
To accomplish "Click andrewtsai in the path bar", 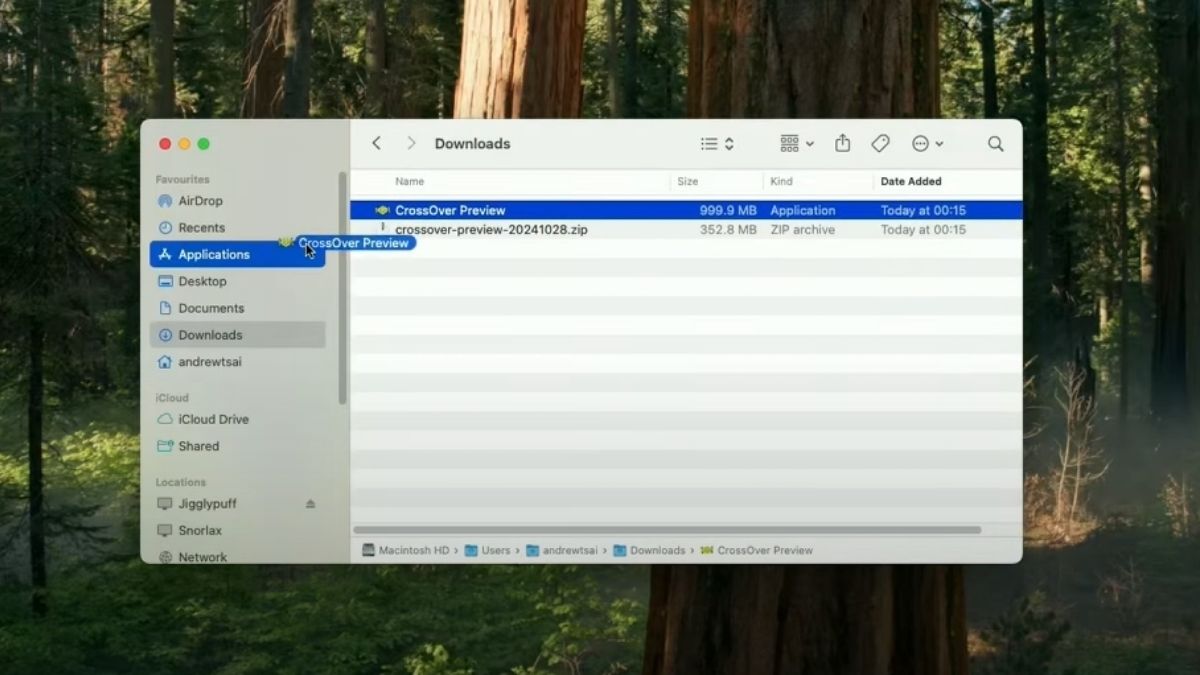I will click(x=562, y=551).
